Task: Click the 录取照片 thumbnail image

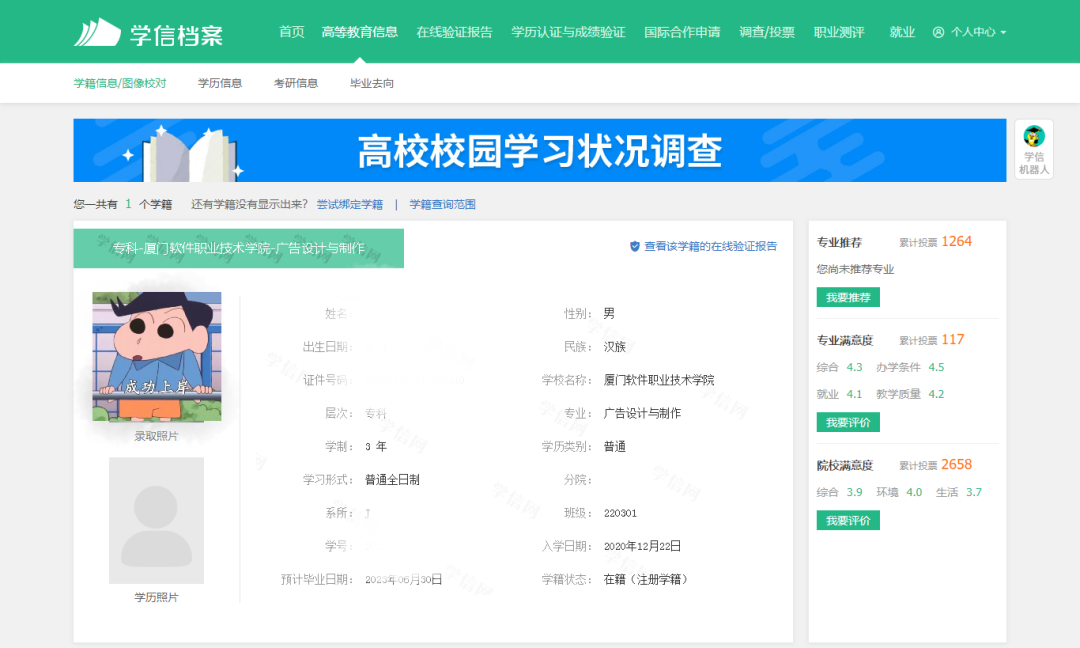Action: pos(157,356)
